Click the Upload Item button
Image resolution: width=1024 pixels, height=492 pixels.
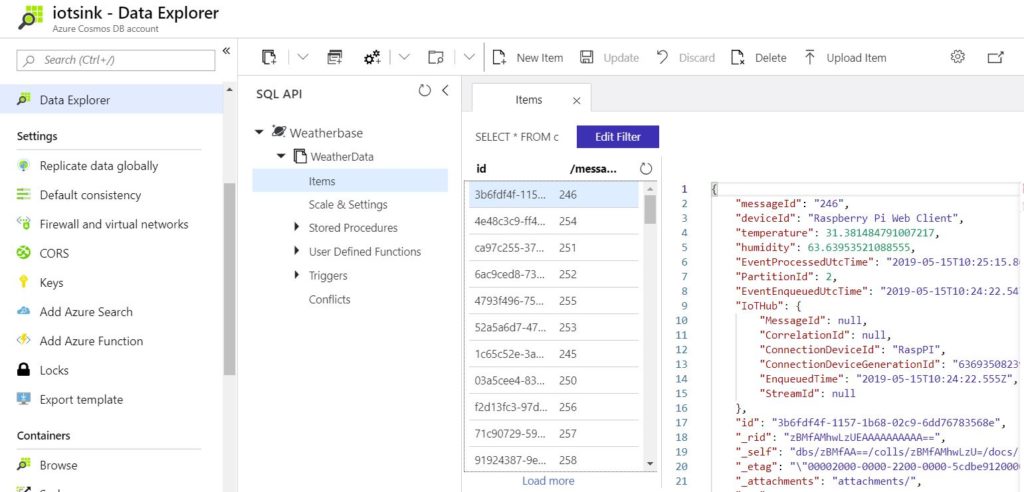[x=844, y=57]
